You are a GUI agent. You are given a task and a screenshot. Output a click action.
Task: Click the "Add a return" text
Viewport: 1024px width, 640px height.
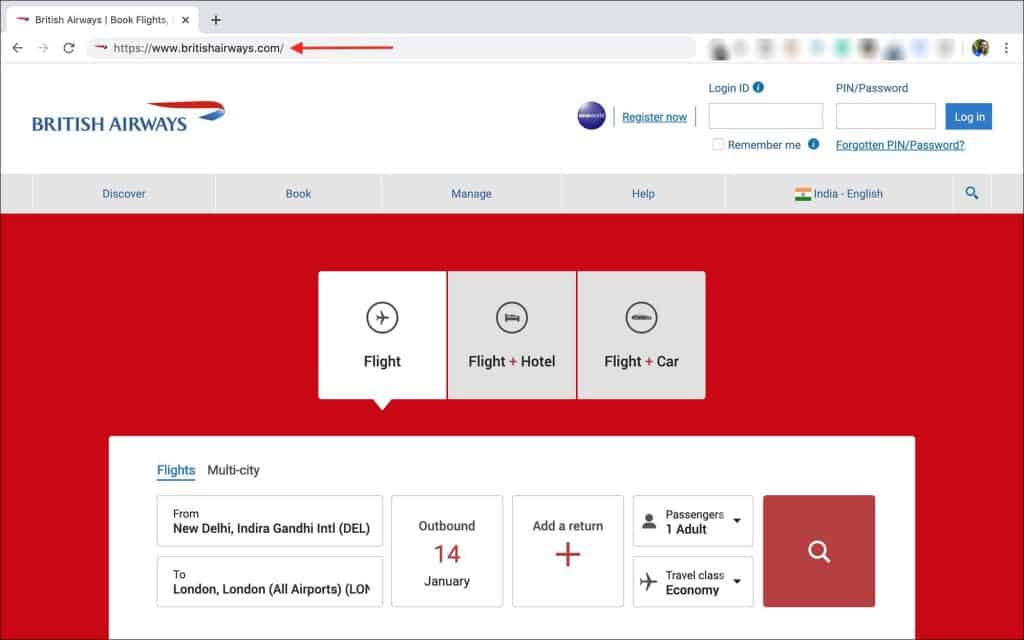[x=568, y=526]
